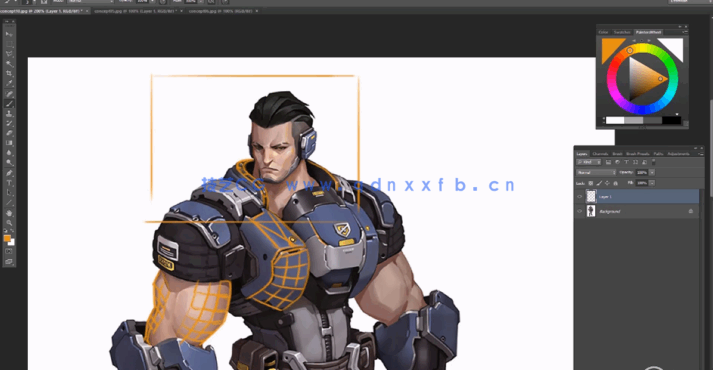Select the Background layer row

637,211
